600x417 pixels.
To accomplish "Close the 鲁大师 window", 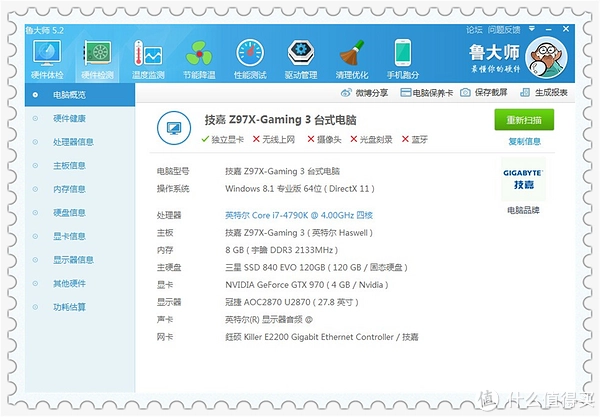I will 566,29.
